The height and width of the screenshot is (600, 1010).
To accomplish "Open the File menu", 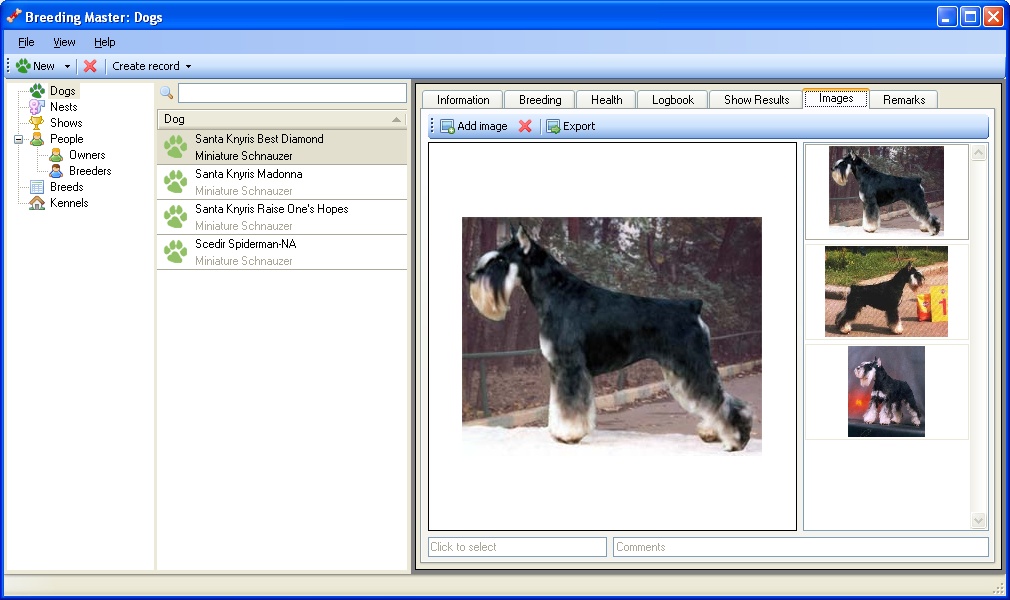I will [x=26, y=42].
